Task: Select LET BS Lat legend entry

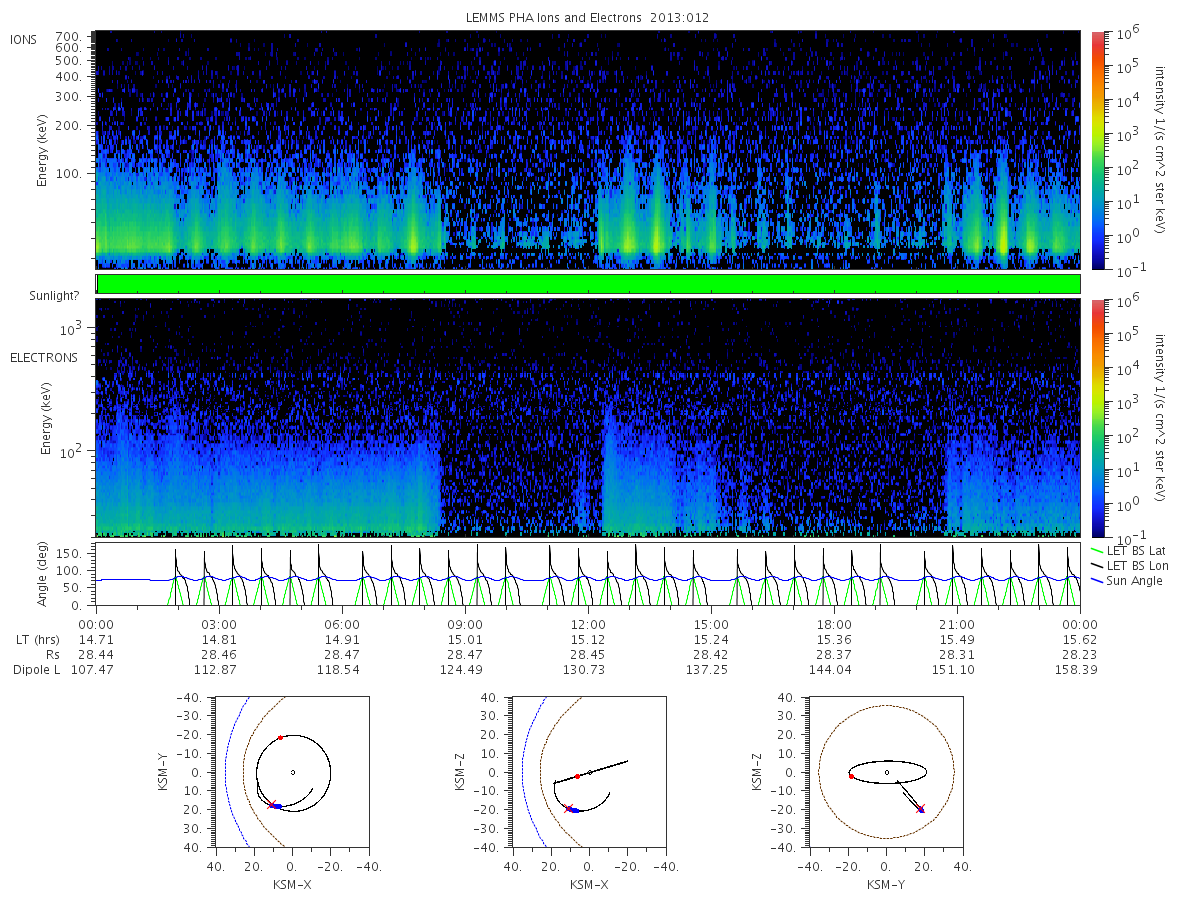Action: [x=1132, y=550]
